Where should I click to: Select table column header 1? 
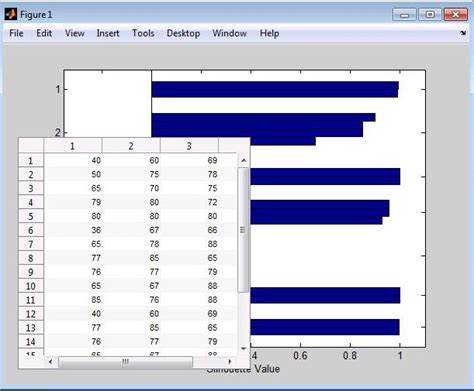(x=72, y=146)
